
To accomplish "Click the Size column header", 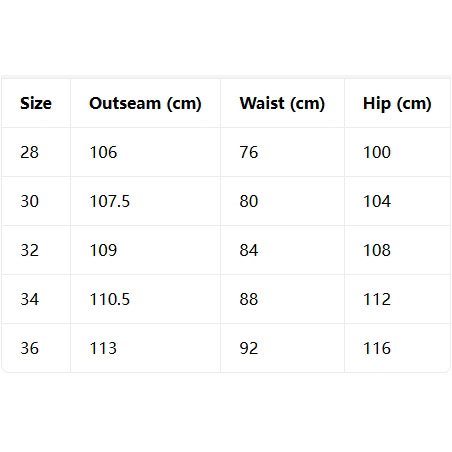I will [36, 103].
